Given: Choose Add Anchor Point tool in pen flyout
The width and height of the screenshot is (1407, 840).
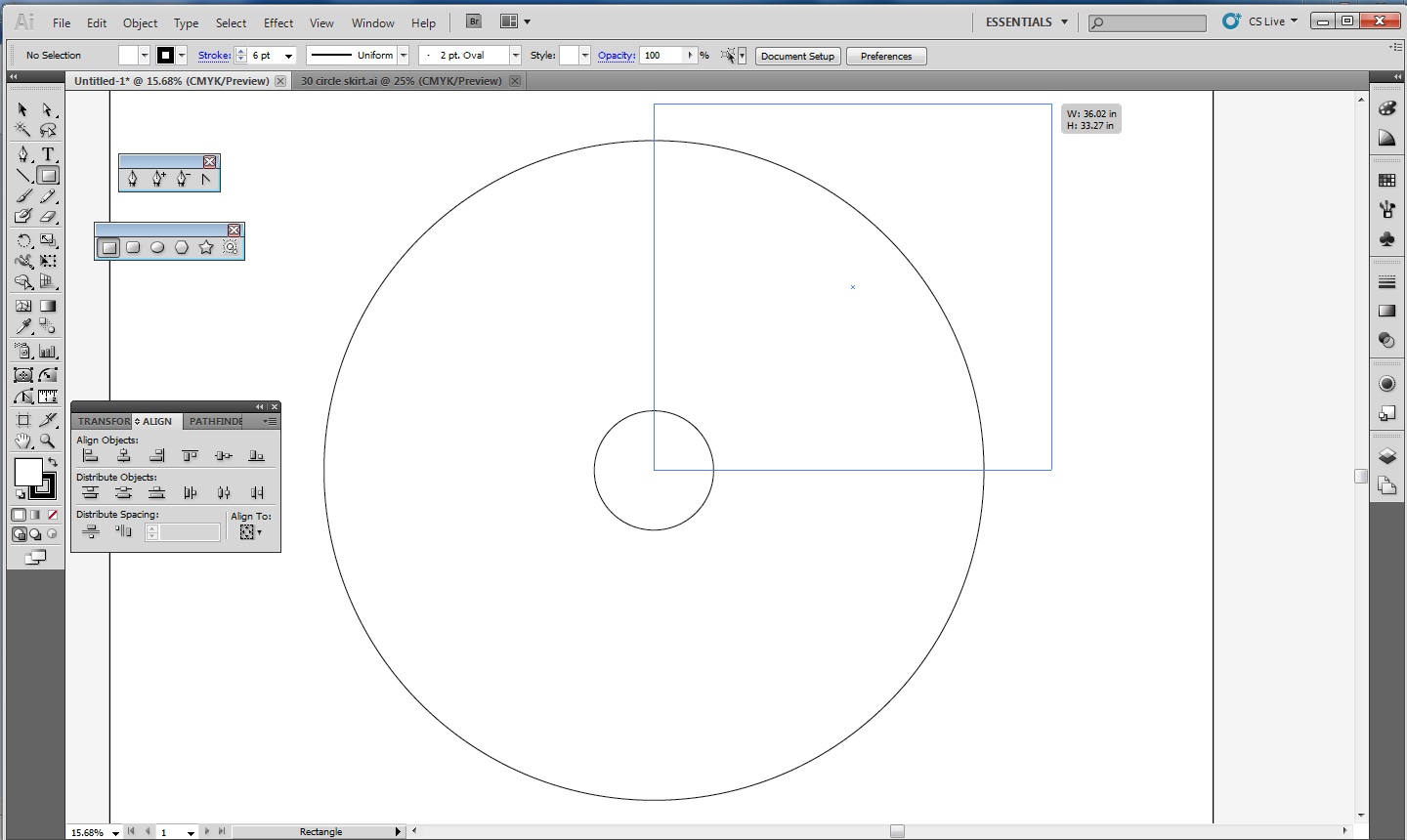Looking at the screenshot, I should 158,179.
